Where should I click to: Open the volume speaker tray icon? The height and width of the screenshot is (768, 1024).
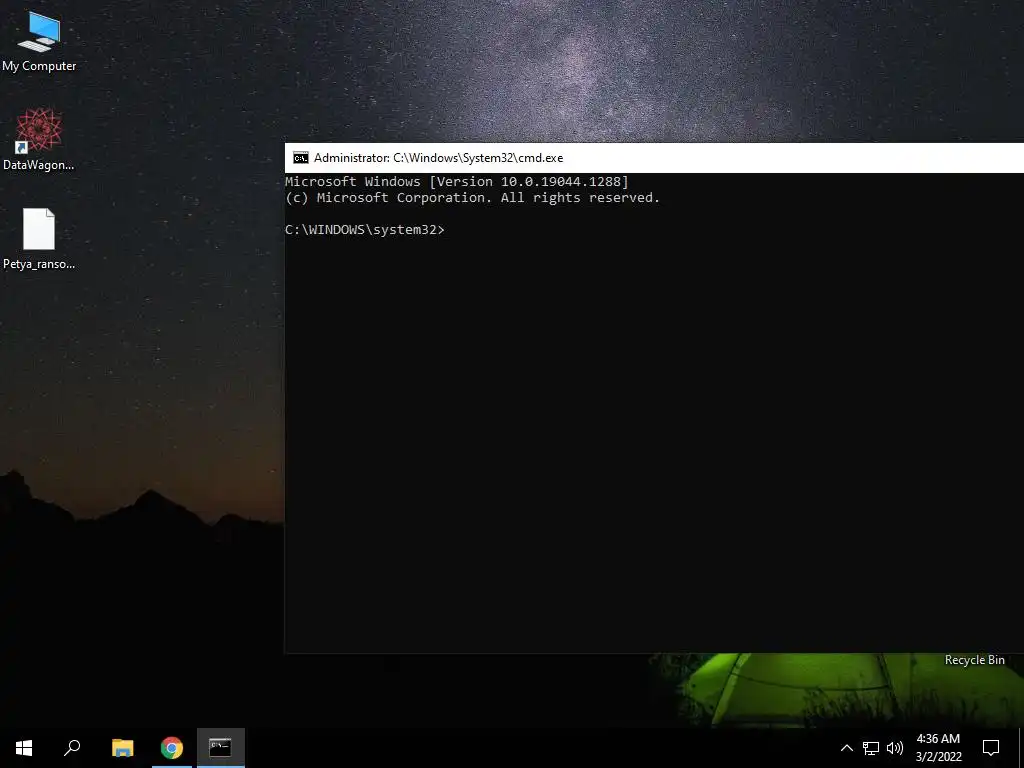[x=895, y=748]
